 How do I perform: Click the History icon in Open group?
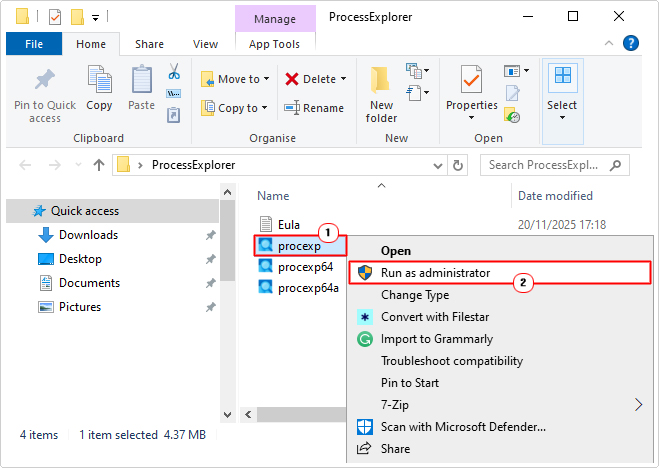(512, 115)
